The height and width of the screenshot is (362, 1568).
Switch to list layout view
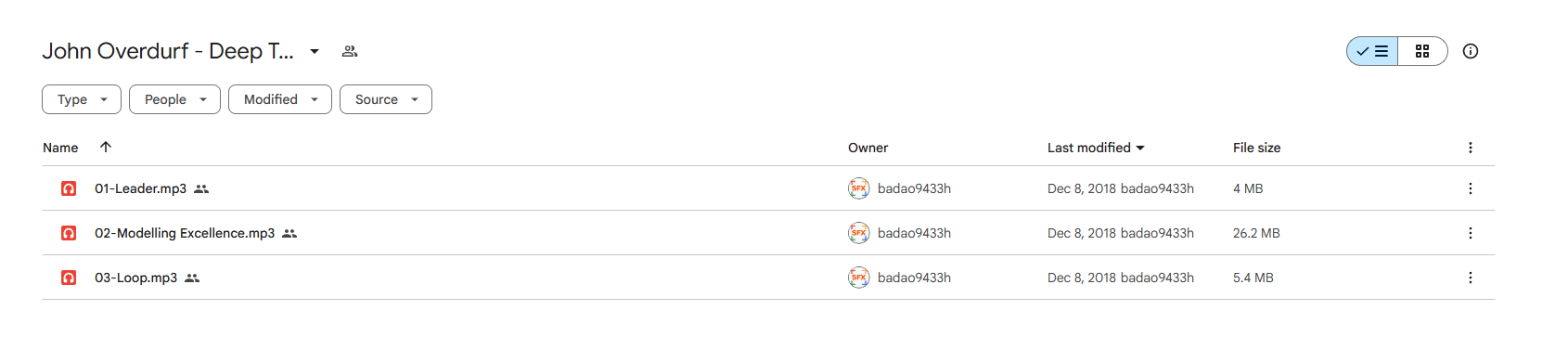tap(1372, 51)
